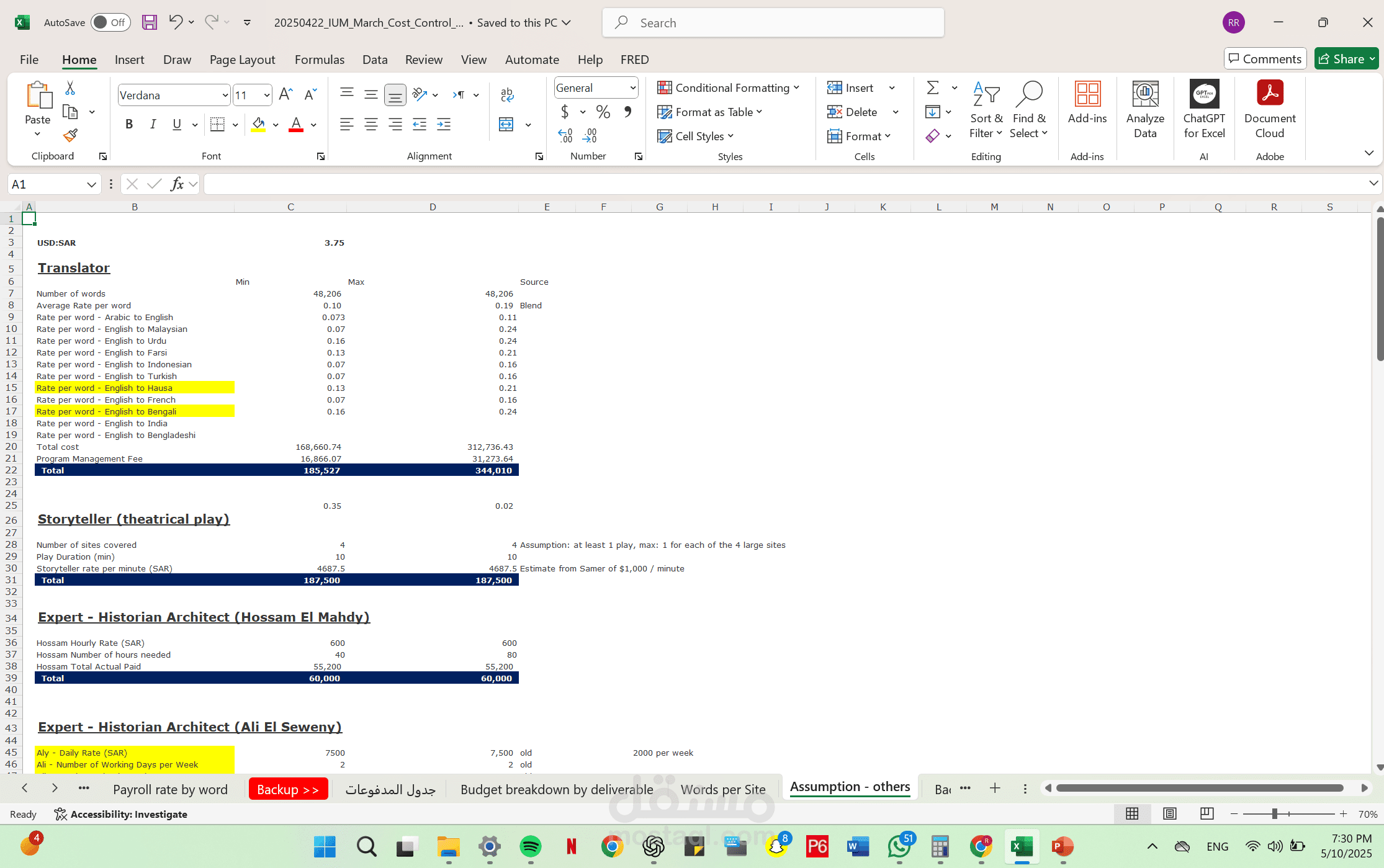
Task: Expand the Verdana font name dropdown
Action: pyautogui.click(x=225, y=95)
